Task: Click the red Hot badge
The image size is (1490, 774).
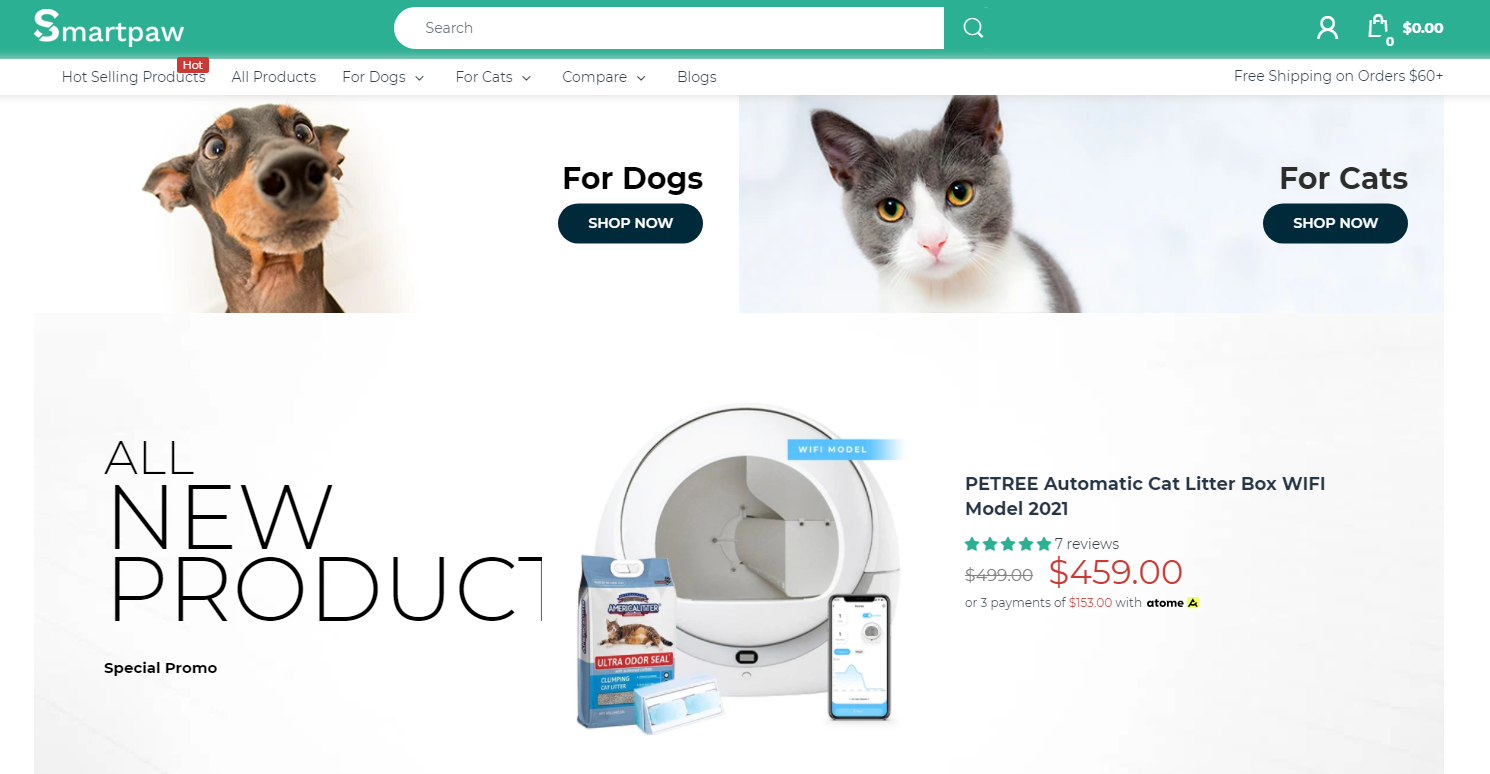Action: click(x=193, y=65)
